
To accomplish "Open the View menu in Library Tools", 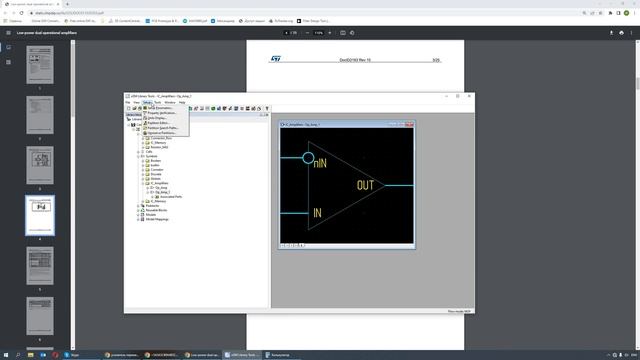I will [136, 102].
